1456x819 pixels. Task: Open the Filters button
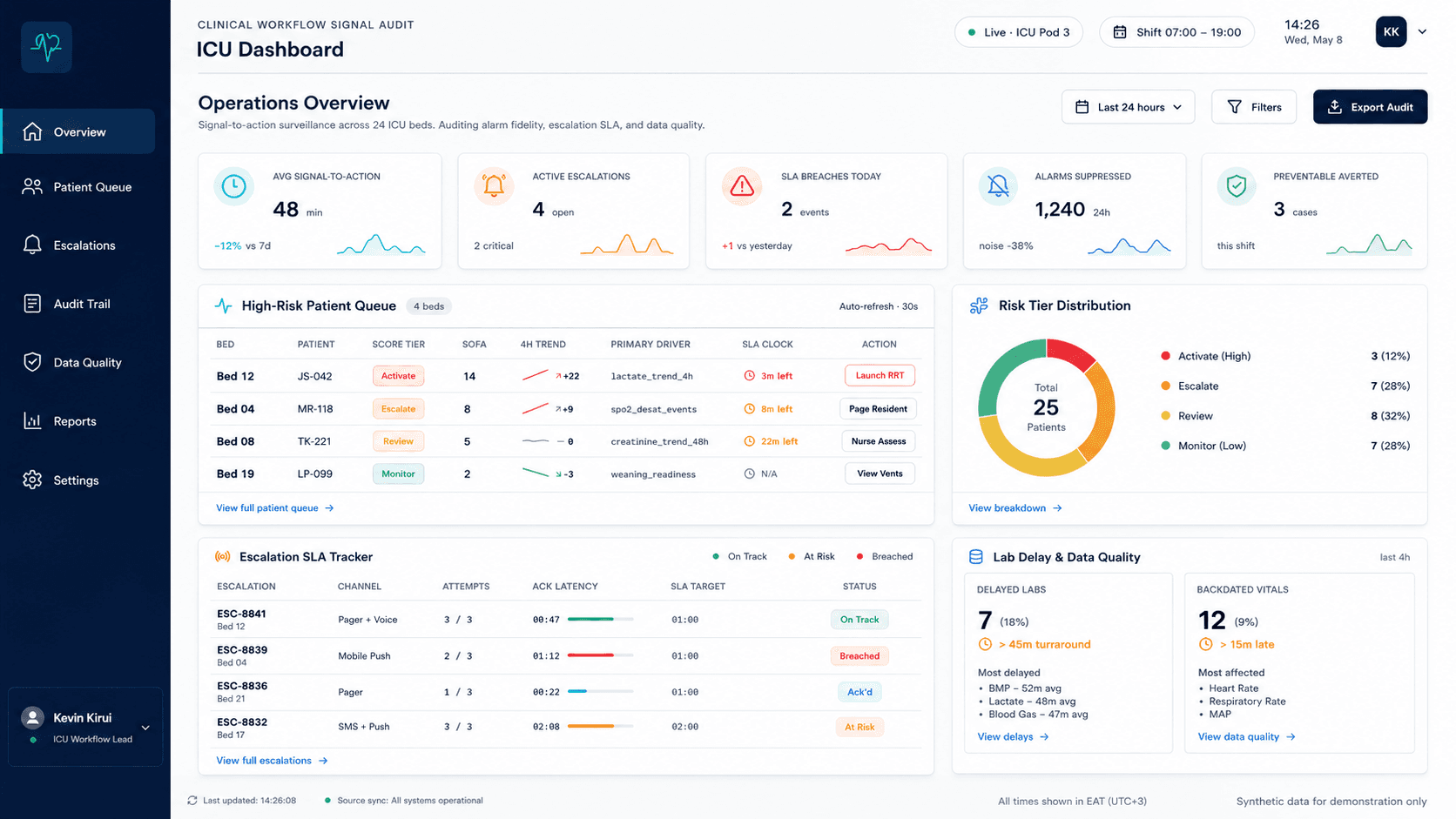coord(1253,107)
